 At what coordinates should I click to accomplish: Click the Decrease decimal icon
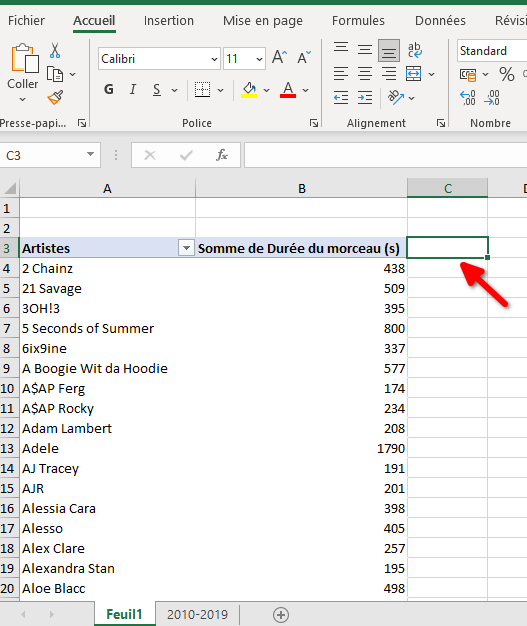[492, 97]
